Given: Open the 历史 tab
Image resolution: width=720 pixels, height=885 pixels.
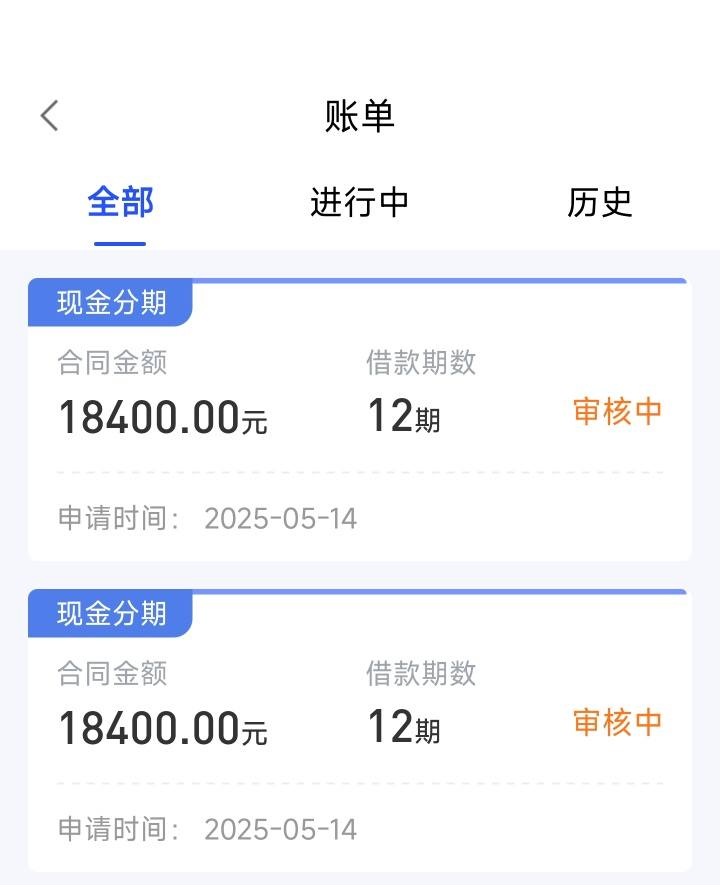Looking at the screenshot, I should pos(599,202).
